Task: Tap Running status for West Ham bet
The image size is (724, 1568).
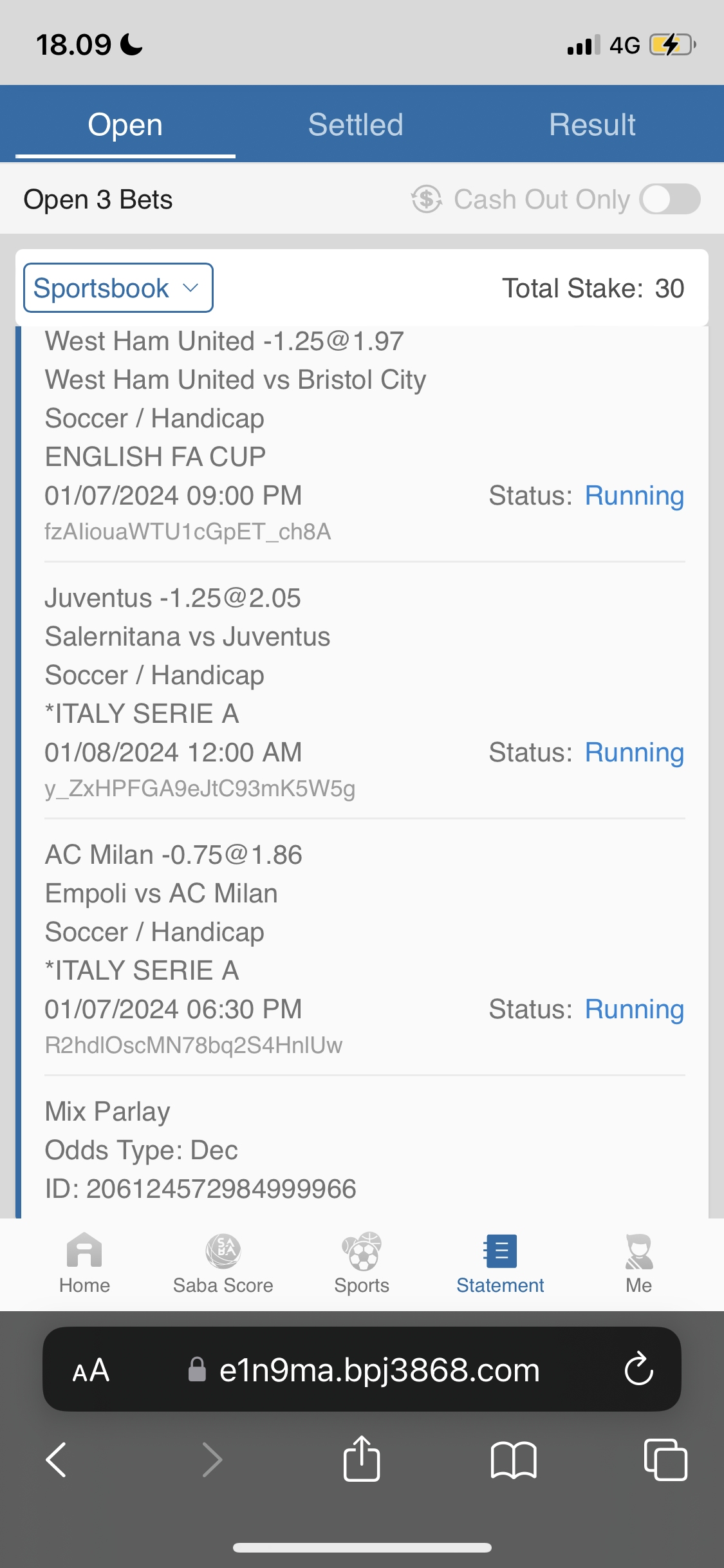Action: (x=634, y=496)
